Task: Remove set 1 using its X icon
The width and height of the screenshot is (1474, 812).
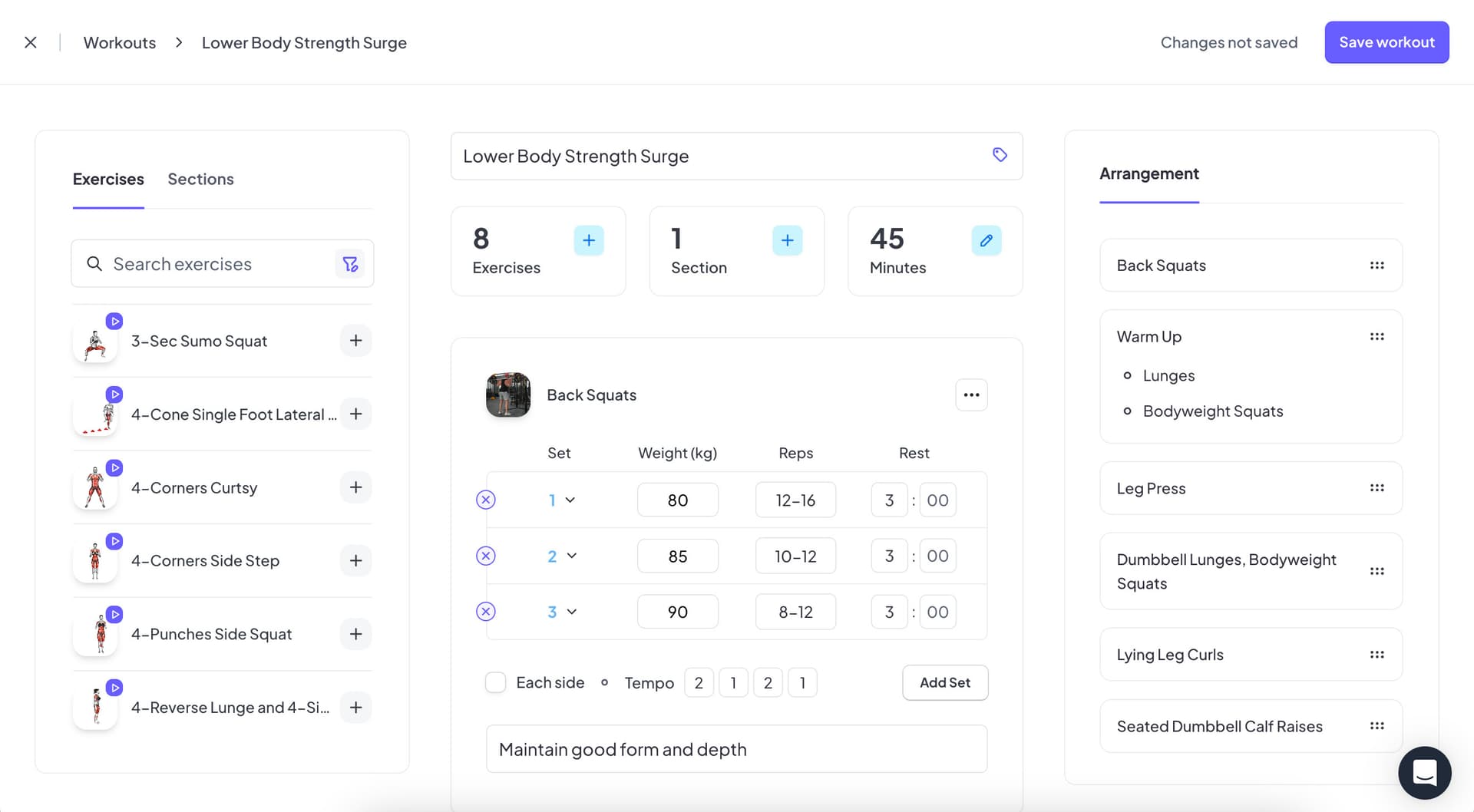Action: [486, 499]
